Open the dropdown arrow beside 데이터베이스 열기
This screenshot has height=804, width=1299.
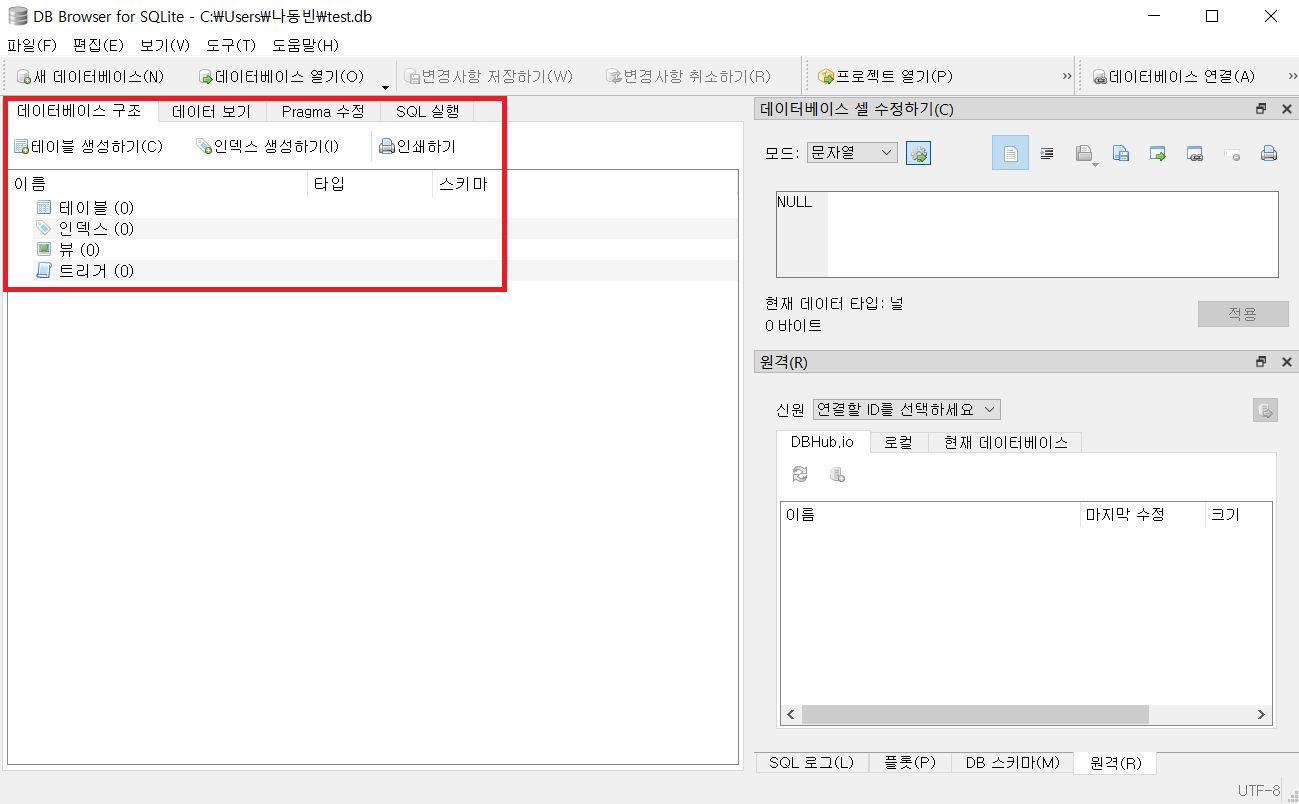coord(386,86)
